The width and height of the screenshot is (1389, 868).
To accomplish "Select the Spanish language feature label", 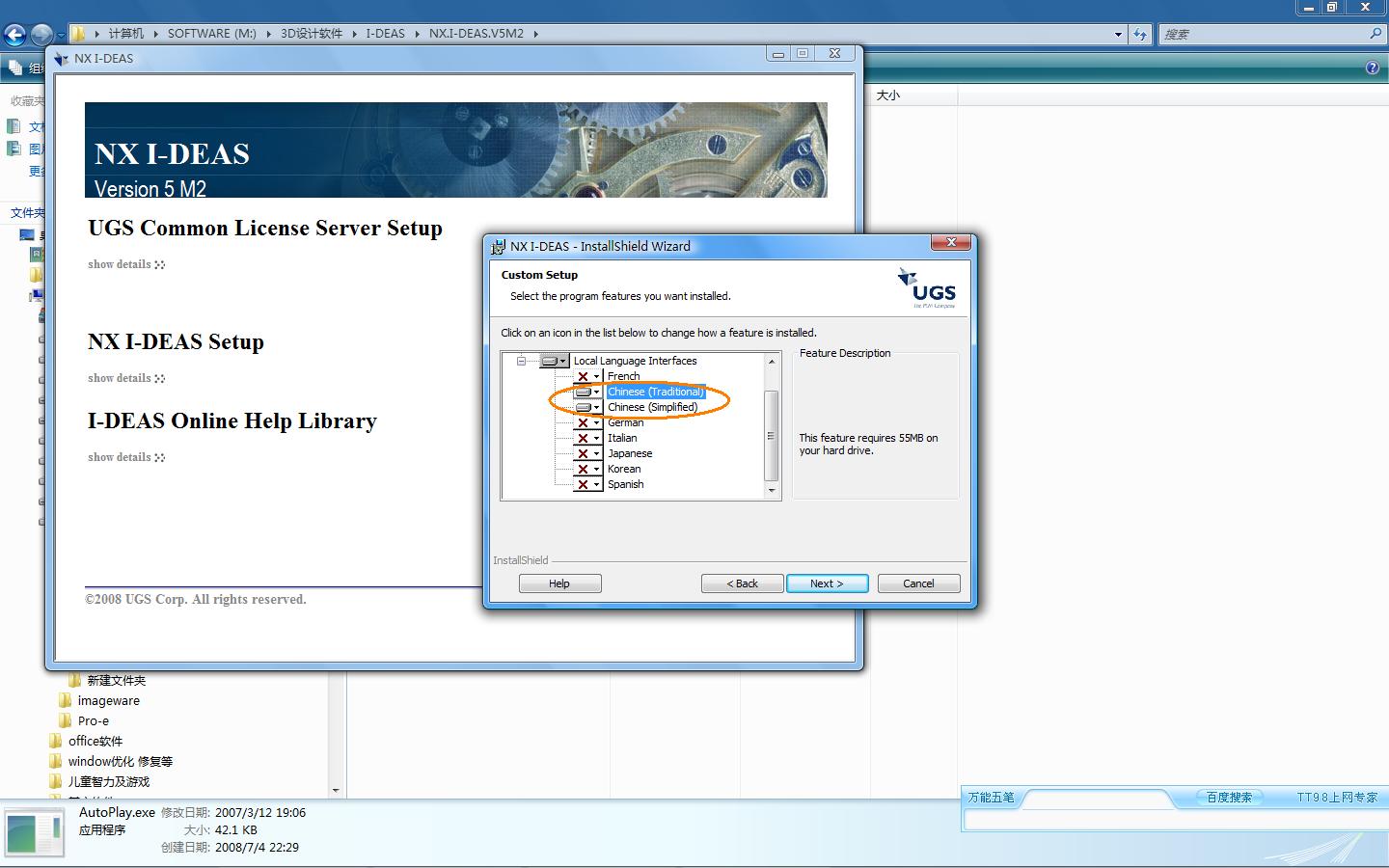I will (625, 484).
